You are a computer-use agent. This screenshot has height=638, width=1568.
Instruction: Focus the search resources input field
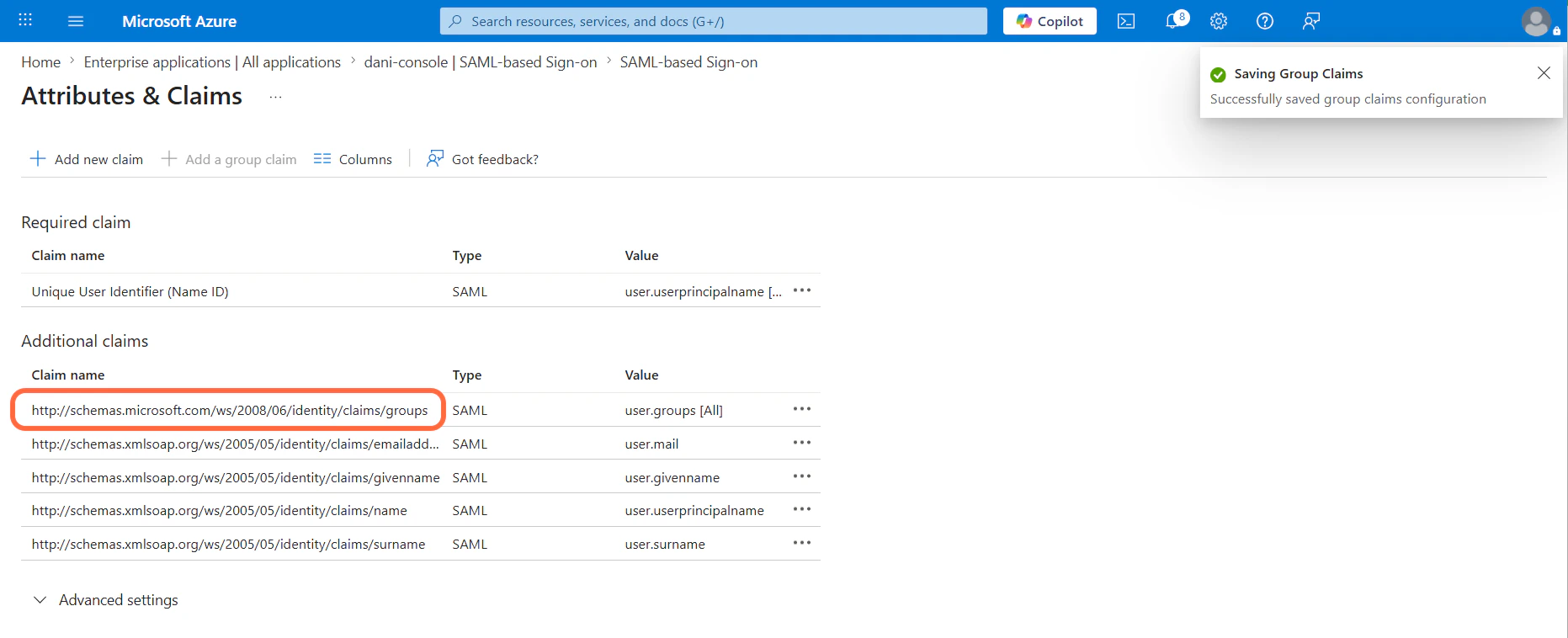tap(713, 21)
